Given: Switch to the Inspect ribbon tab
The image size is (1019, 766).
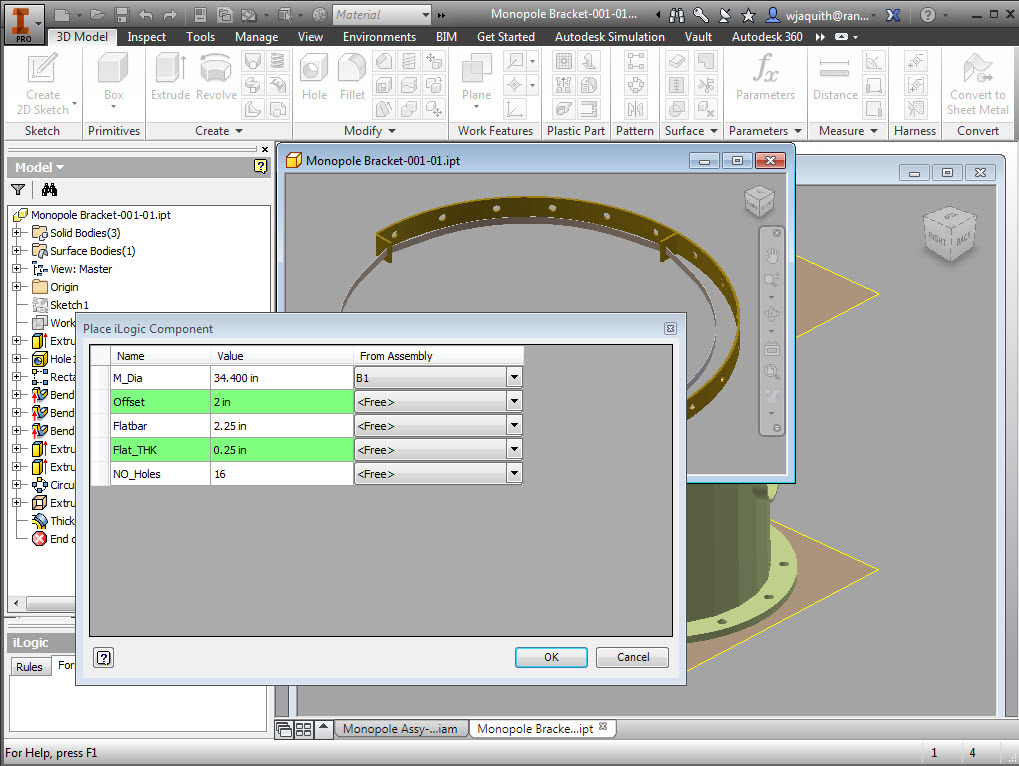Looking at the screenshot, I should point(146,37).
